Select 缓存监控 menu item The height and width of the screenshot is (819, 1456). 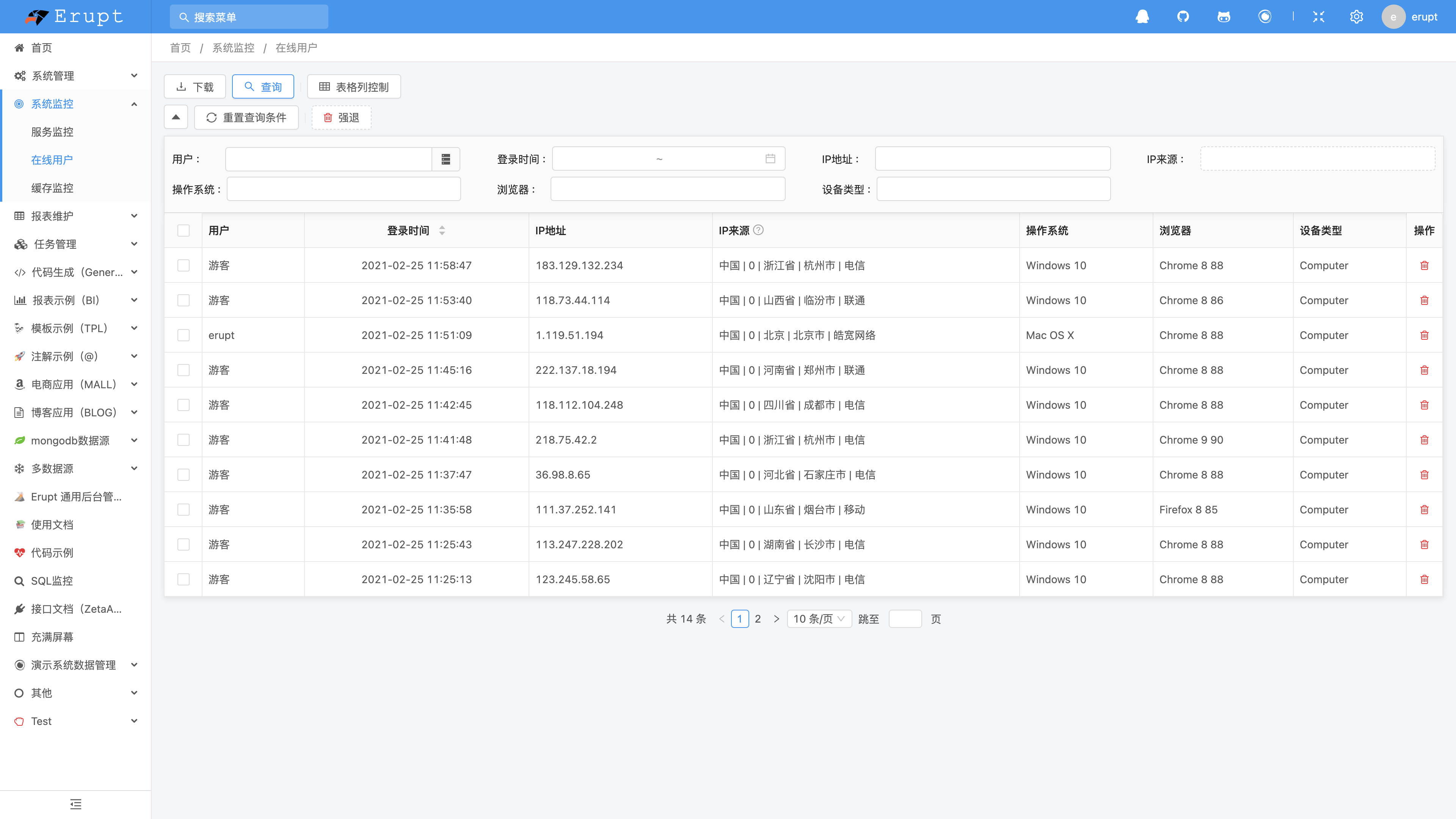[52, 188]
